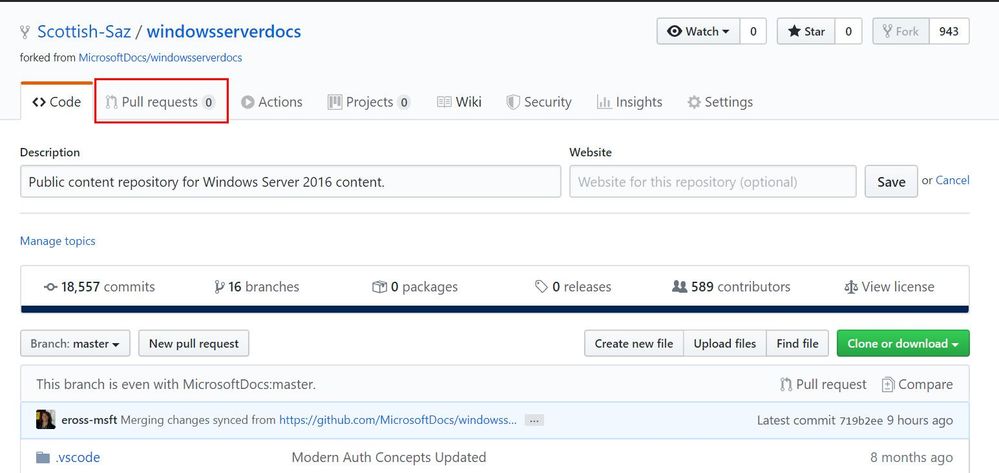View the 16 branches
999x473 pixels.
(x=257, y=287)
